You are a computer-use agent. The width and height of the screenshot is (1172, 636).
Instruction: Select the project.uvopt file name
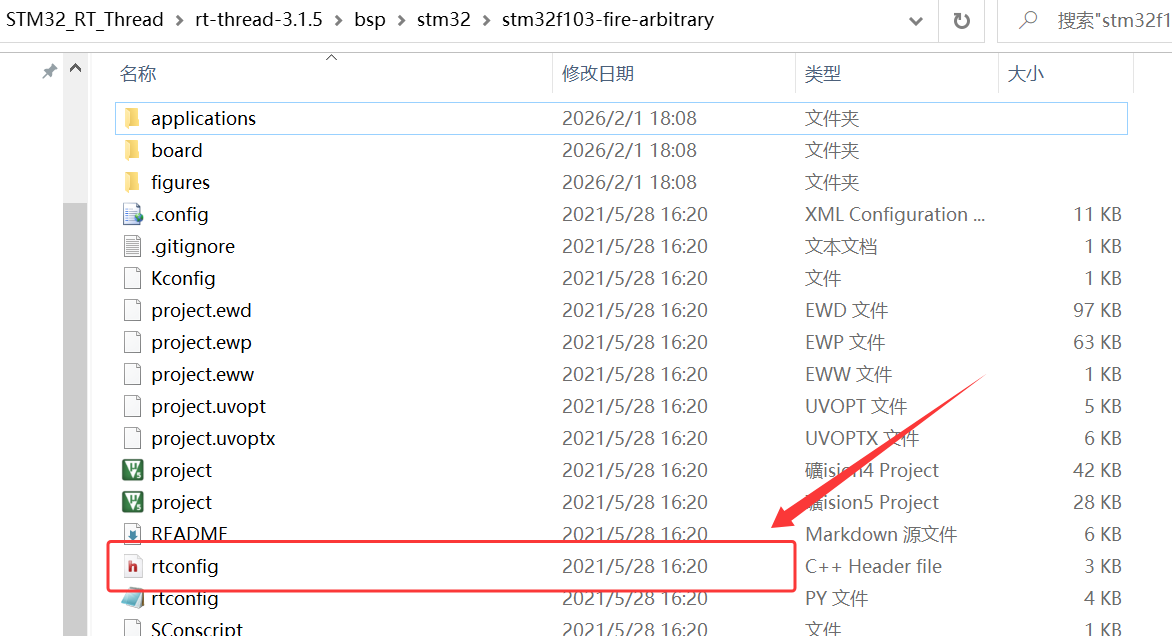point(209,407)
